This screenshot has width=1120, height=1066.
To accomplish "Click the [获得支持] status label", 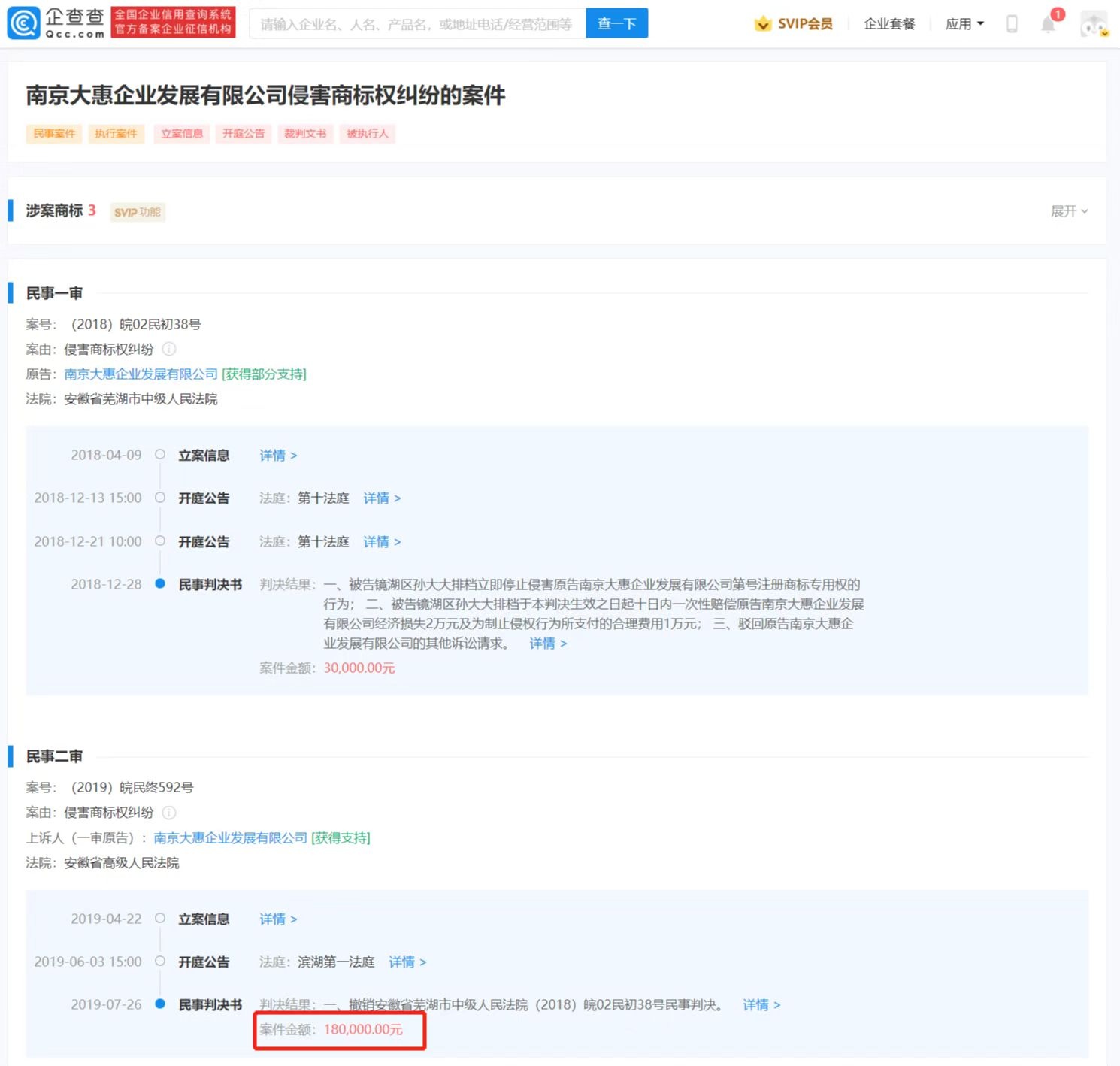I will pyautogui.click(x=341, y=838).
